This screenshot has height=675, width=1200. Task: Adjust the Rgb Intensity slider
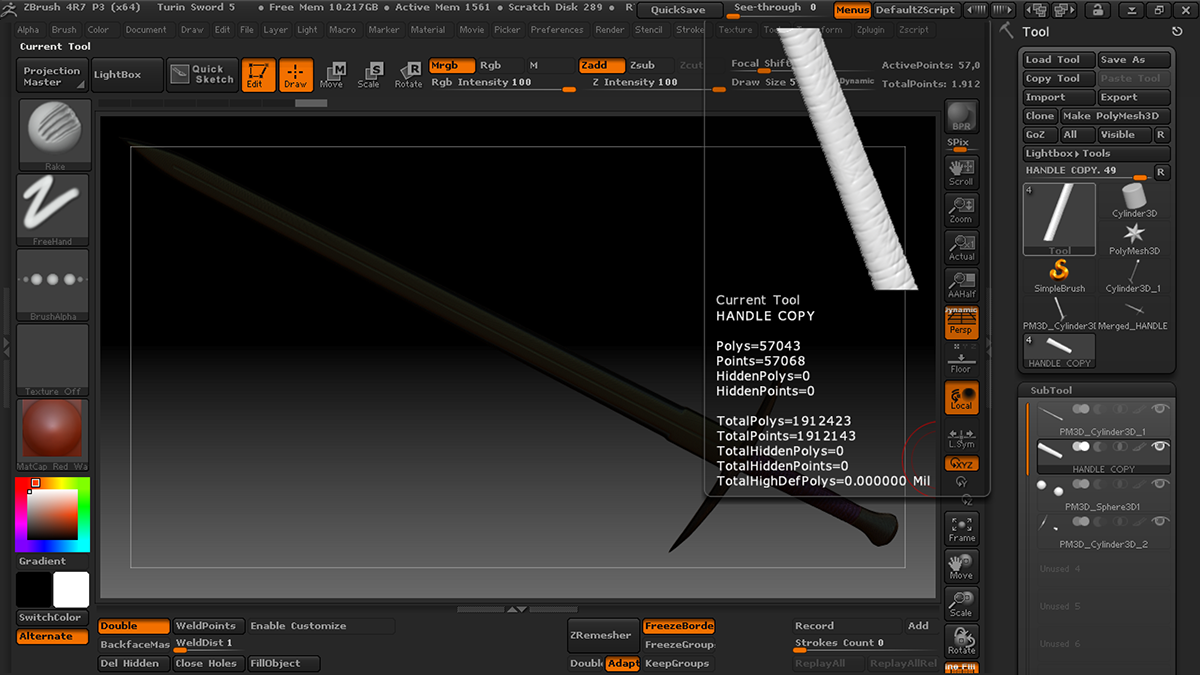click(502, 83)
